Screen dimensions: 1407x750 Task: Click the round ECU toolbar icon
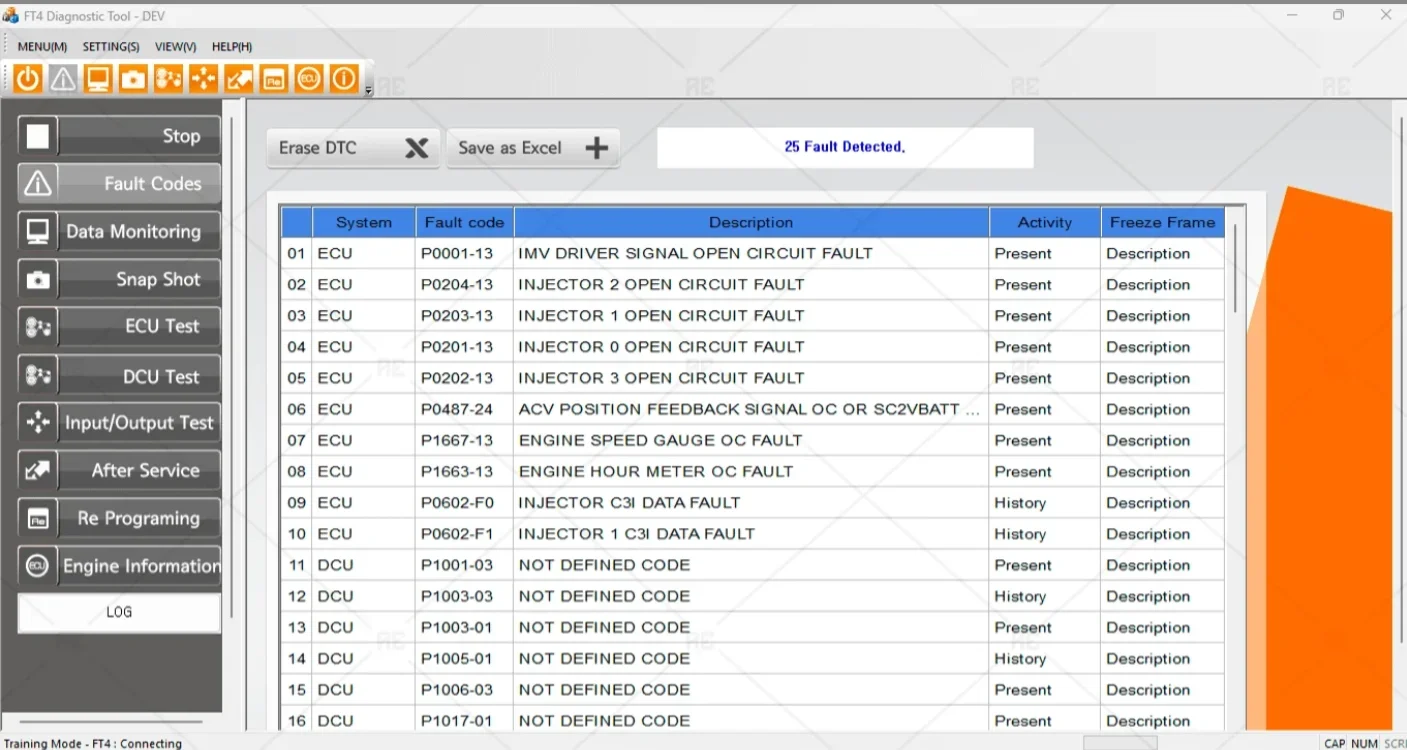pyautogui.click(x=309, y=78)
